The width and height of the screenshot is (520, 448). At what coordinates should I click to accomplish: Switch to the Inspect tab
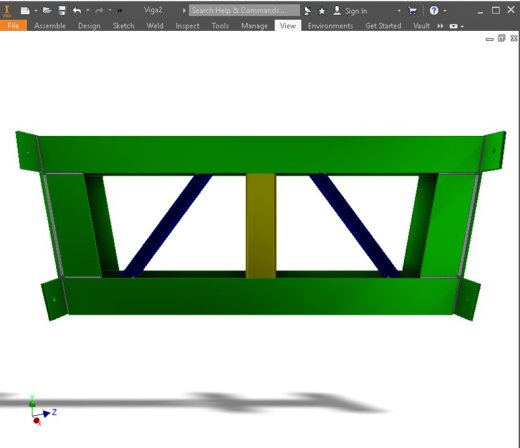pos(187,26)
